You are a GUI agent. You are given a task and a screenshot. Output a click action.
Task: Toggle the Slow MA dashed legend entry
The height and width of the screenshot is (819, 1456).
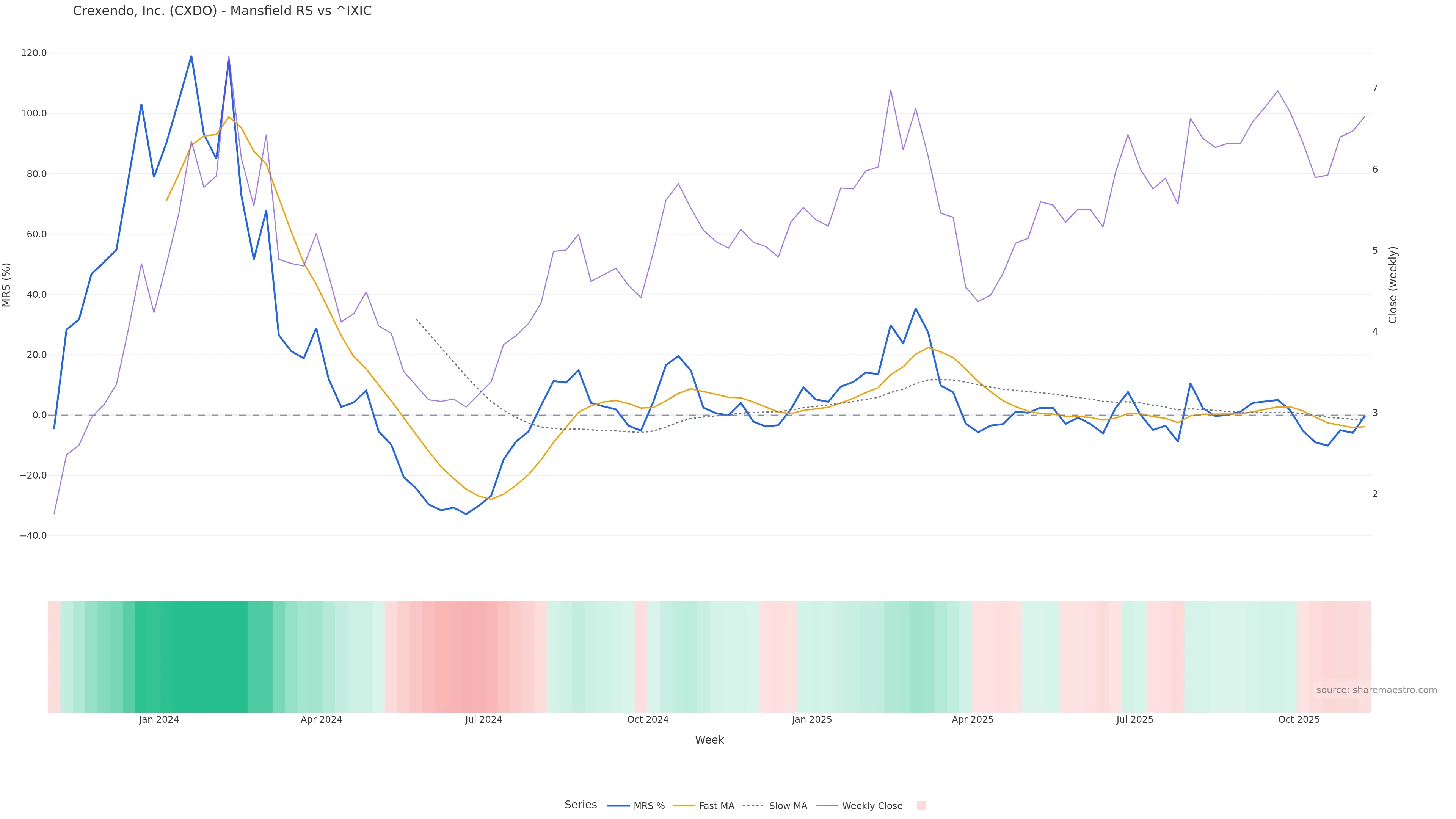(775, 806)
